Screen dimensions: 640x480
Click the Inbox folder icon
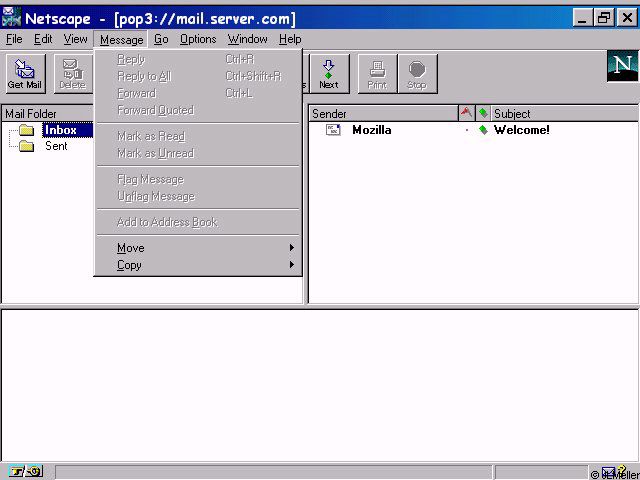[27, 130]
